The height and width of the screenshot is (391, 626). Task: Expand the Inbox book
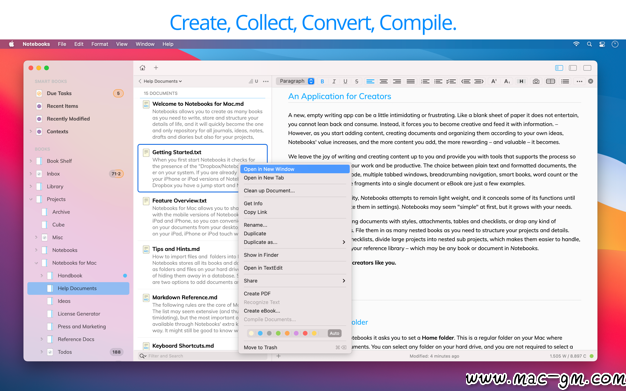pyautogui.click(x=31, y=174)
